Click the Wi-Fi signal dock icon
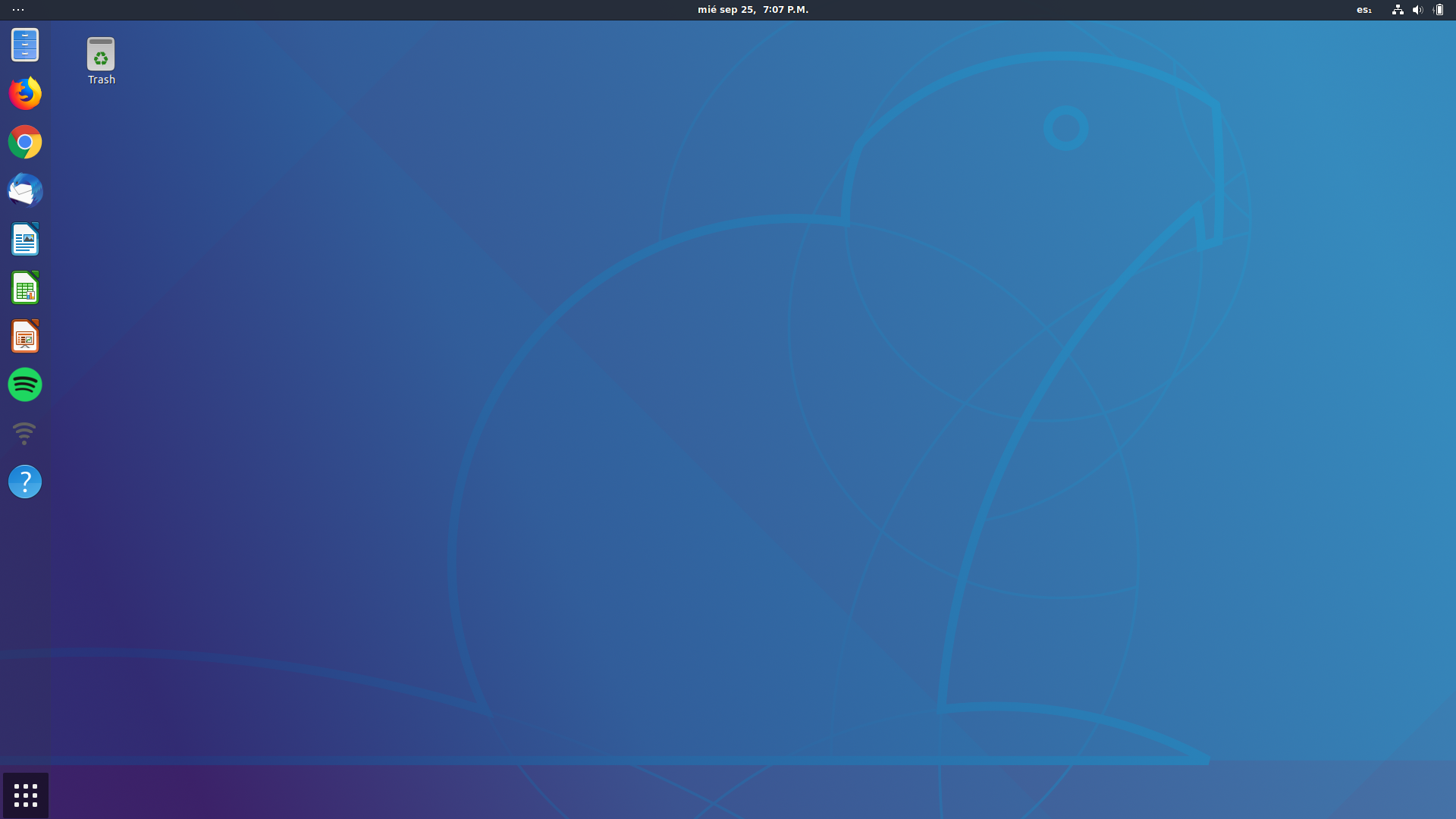Viewport: 1456px width, 819px height. pos(25,433)
